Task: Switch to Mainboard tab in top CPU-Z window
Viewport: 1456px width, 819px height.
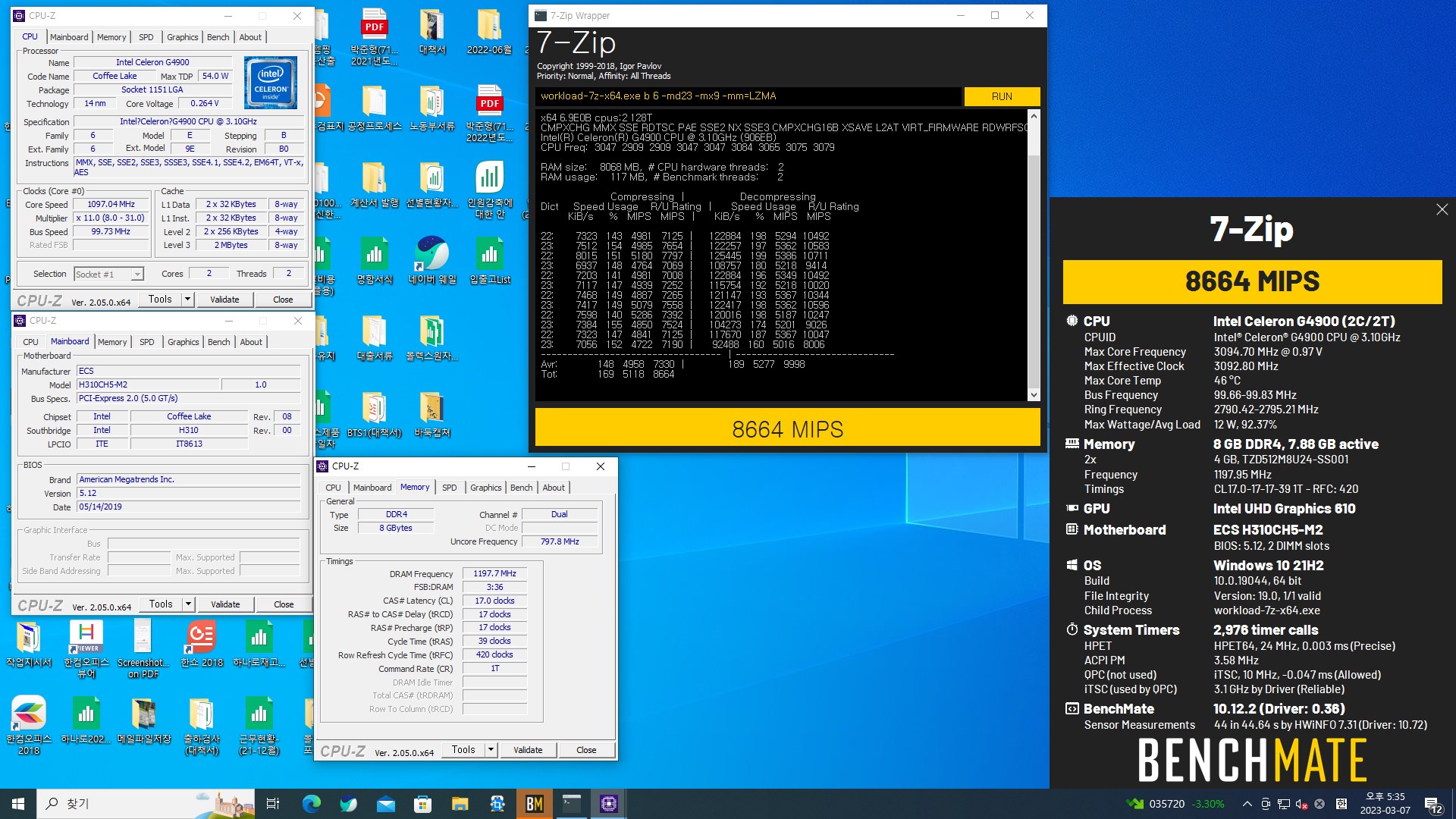Action: pos(69,37)
